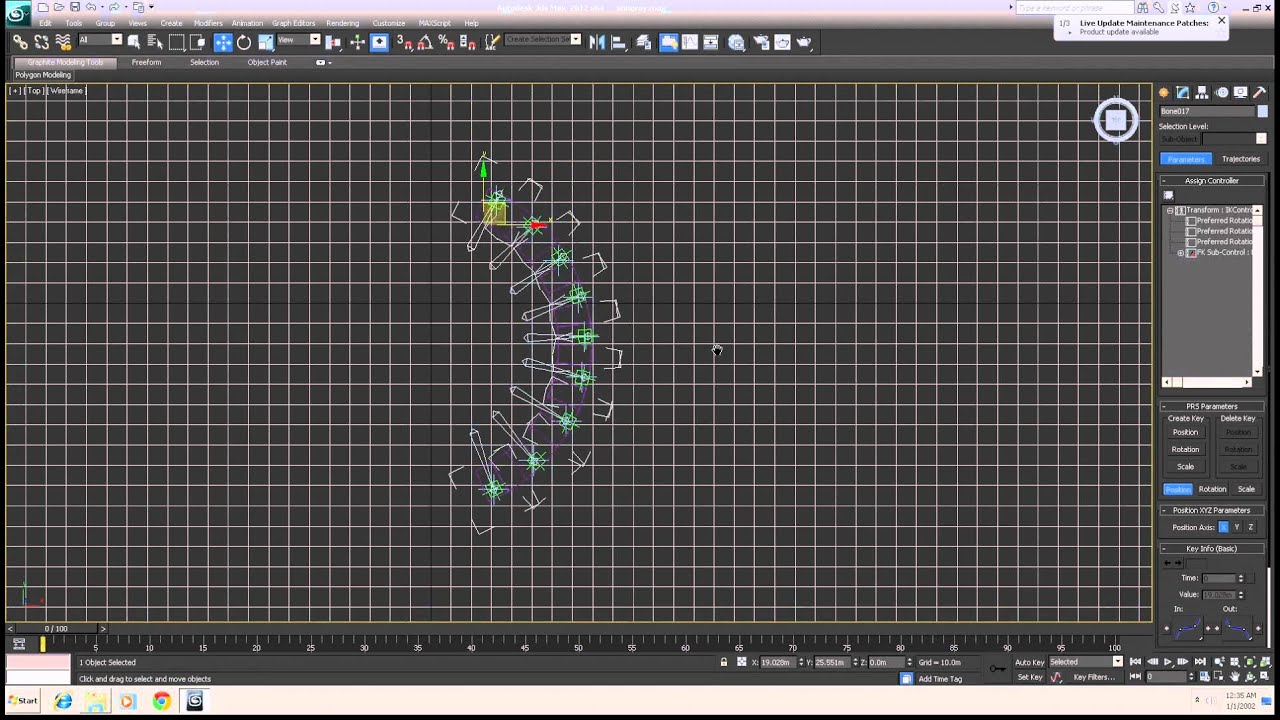Play the animation

(x=1167, y=662)
